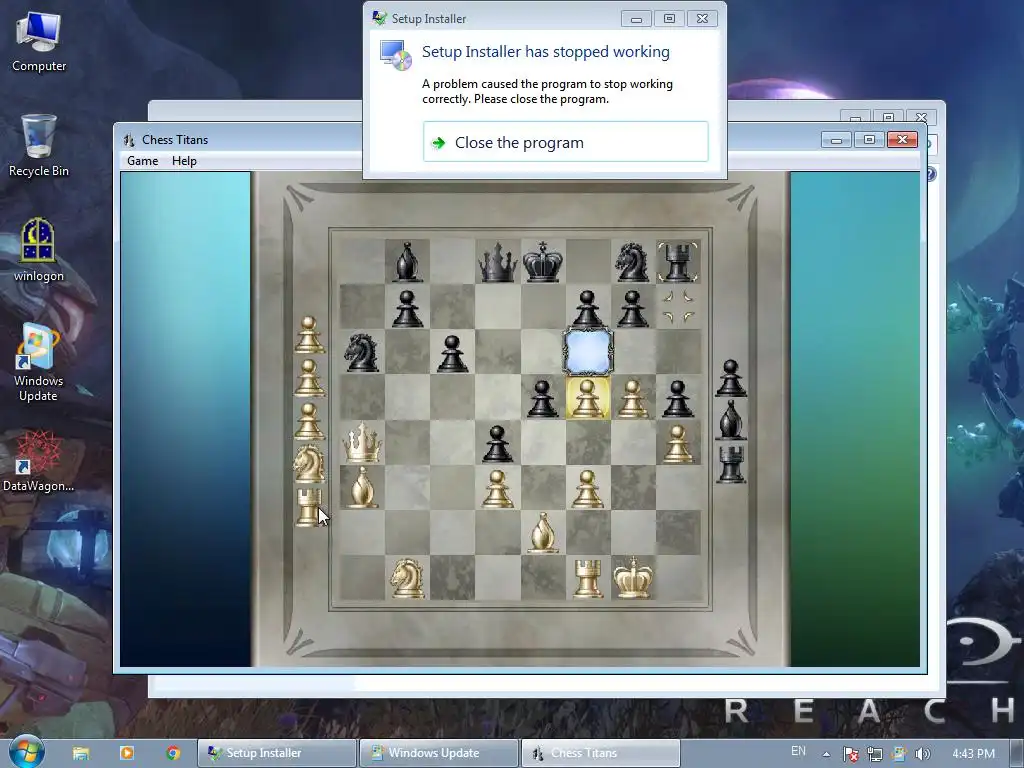Open the network tray icon
This screenshot has height=768, width=1024.
click(x=874, y=754)
